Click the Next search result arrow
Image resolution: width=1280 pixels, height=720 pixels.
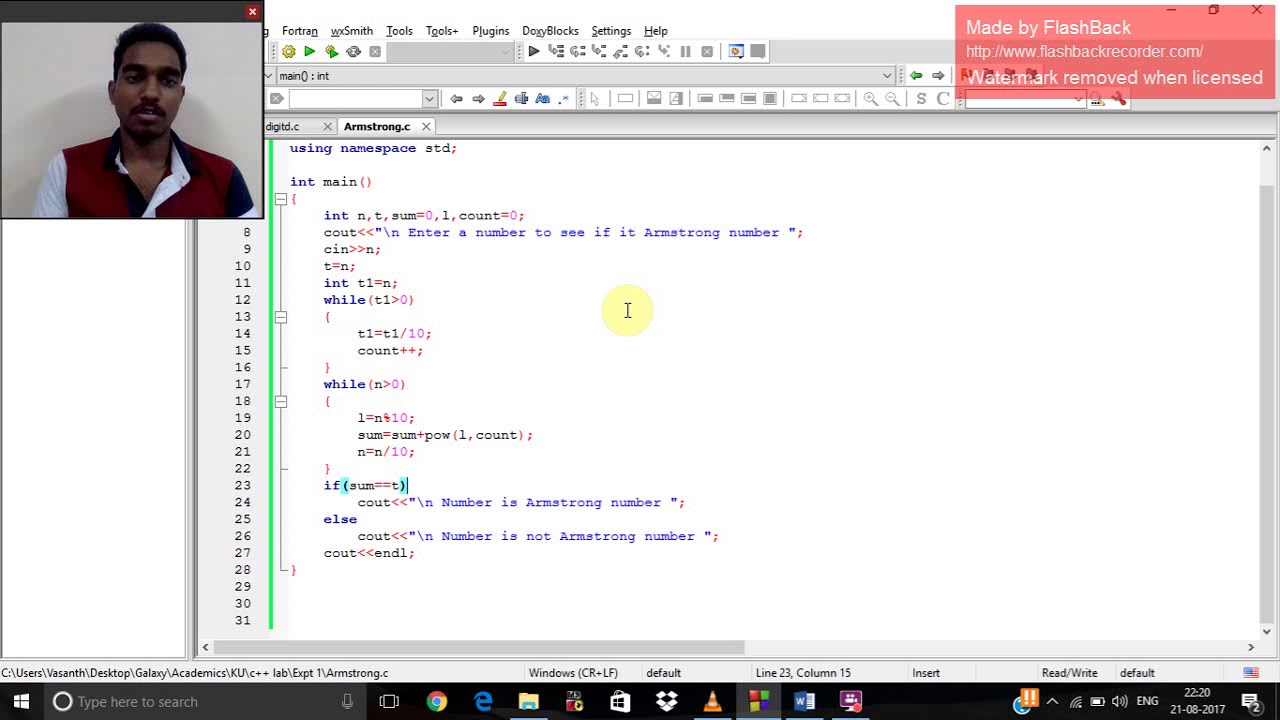click(478, 98)
